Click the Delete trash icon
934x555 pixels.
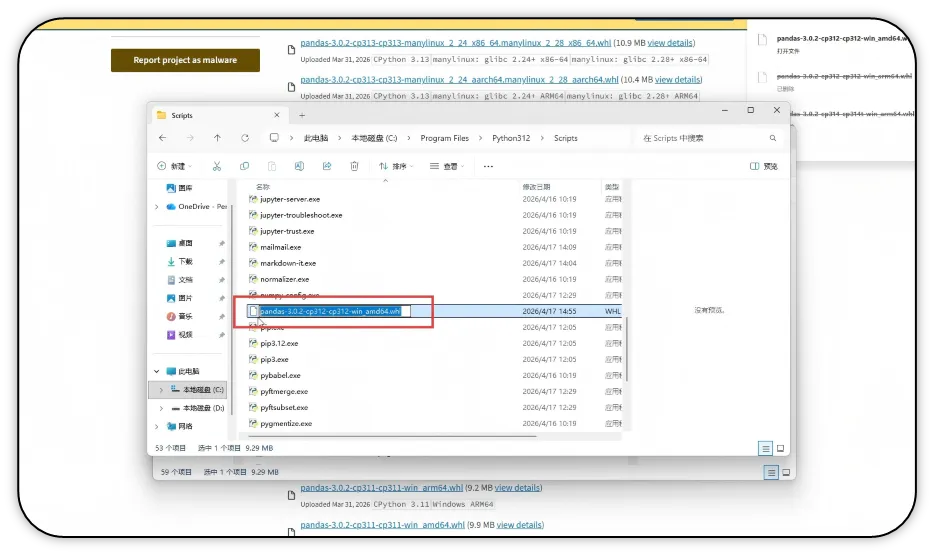pyautogui.click(x=354, y=166)
